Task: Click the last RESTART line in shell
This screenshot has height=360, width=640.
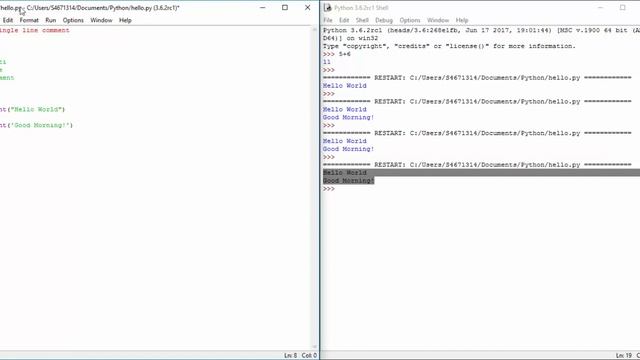Action: tap(477, 165)
